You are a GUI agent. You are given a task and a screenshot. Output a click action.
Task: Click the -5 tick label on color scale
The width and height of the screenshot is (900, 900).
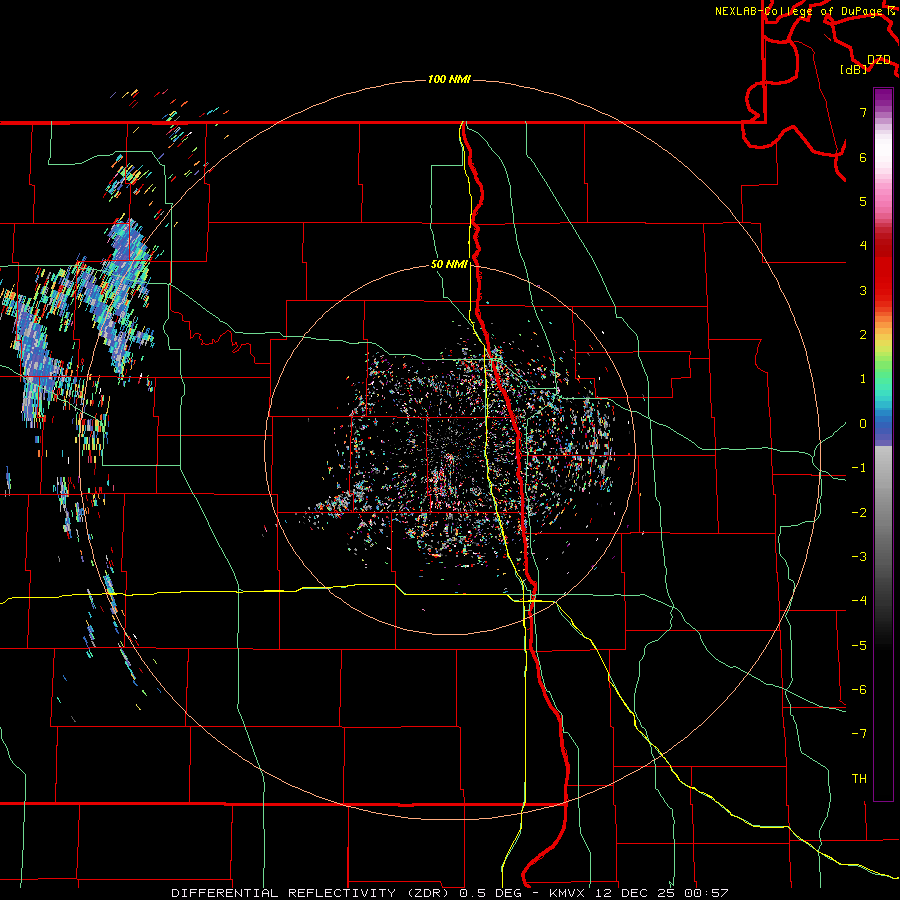tap(859, 646)
